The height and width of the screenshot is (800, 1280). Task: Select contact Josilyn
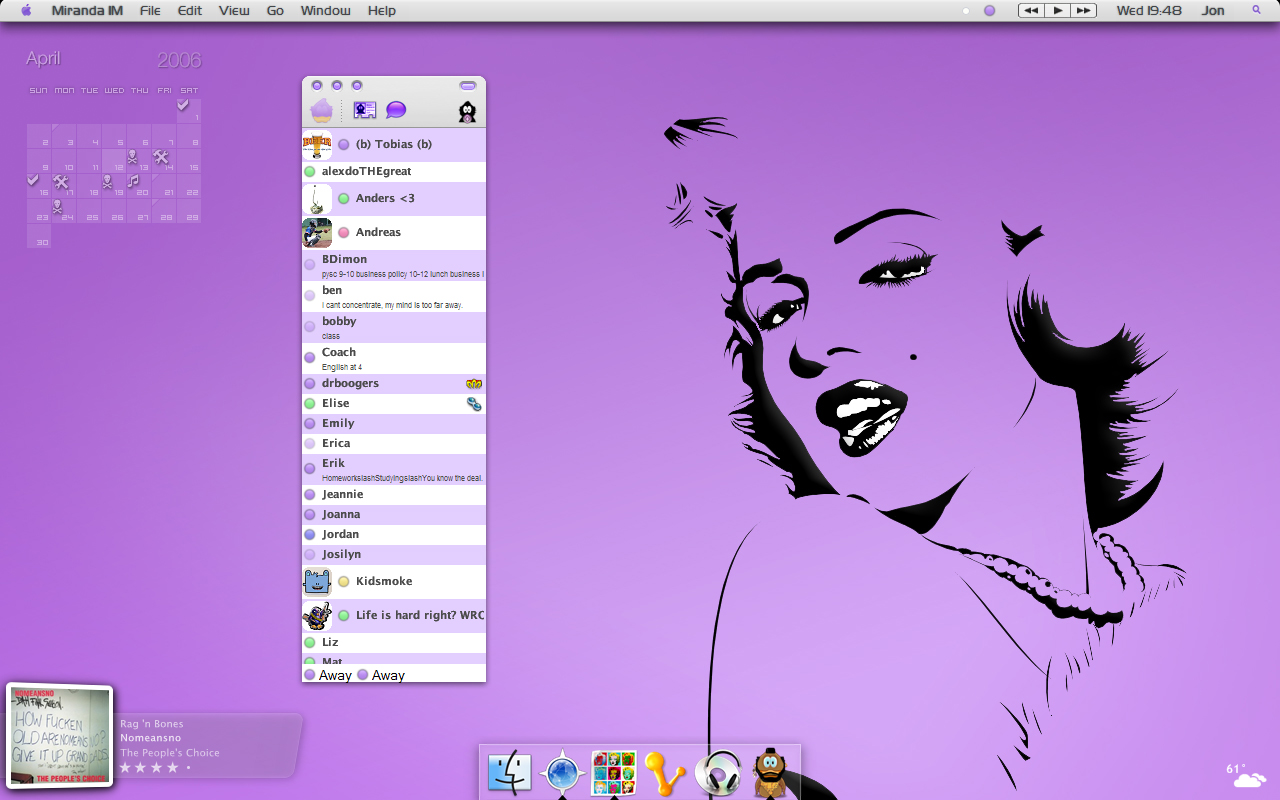pos(394,555)
